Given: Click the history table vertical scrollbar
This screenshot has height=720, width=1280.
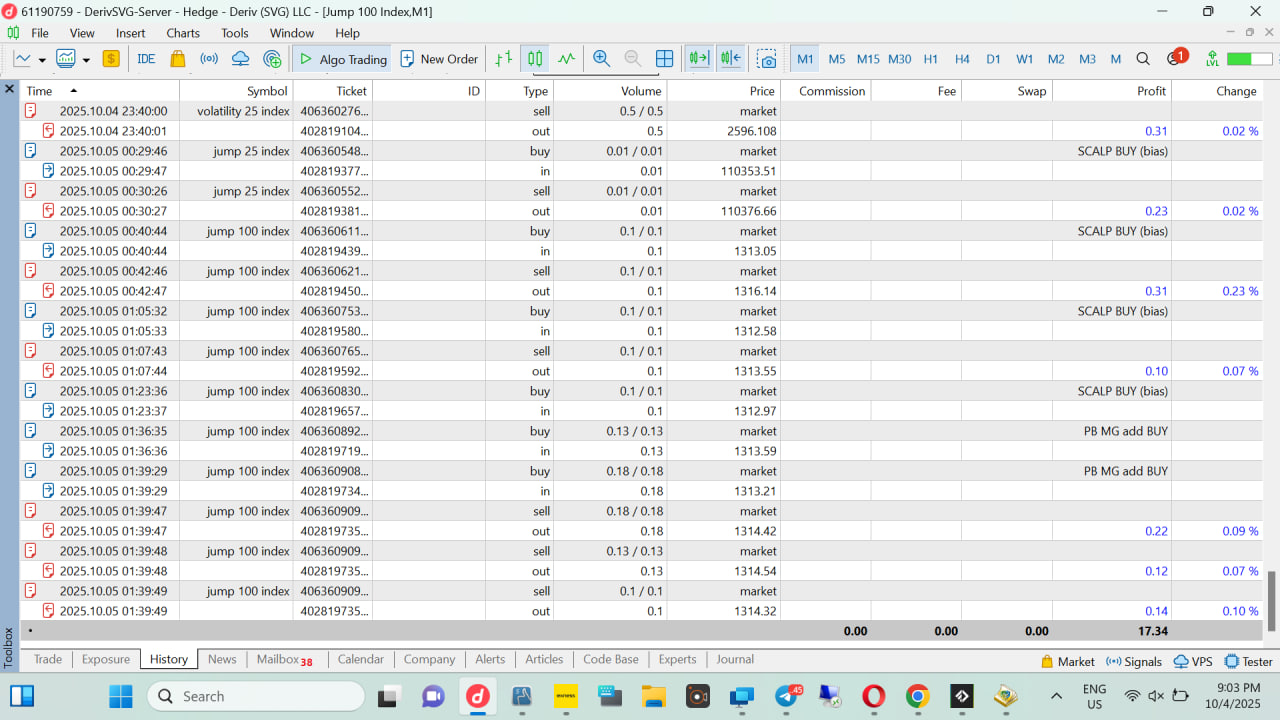Looking at the screenshot, I should [1272, 600].
